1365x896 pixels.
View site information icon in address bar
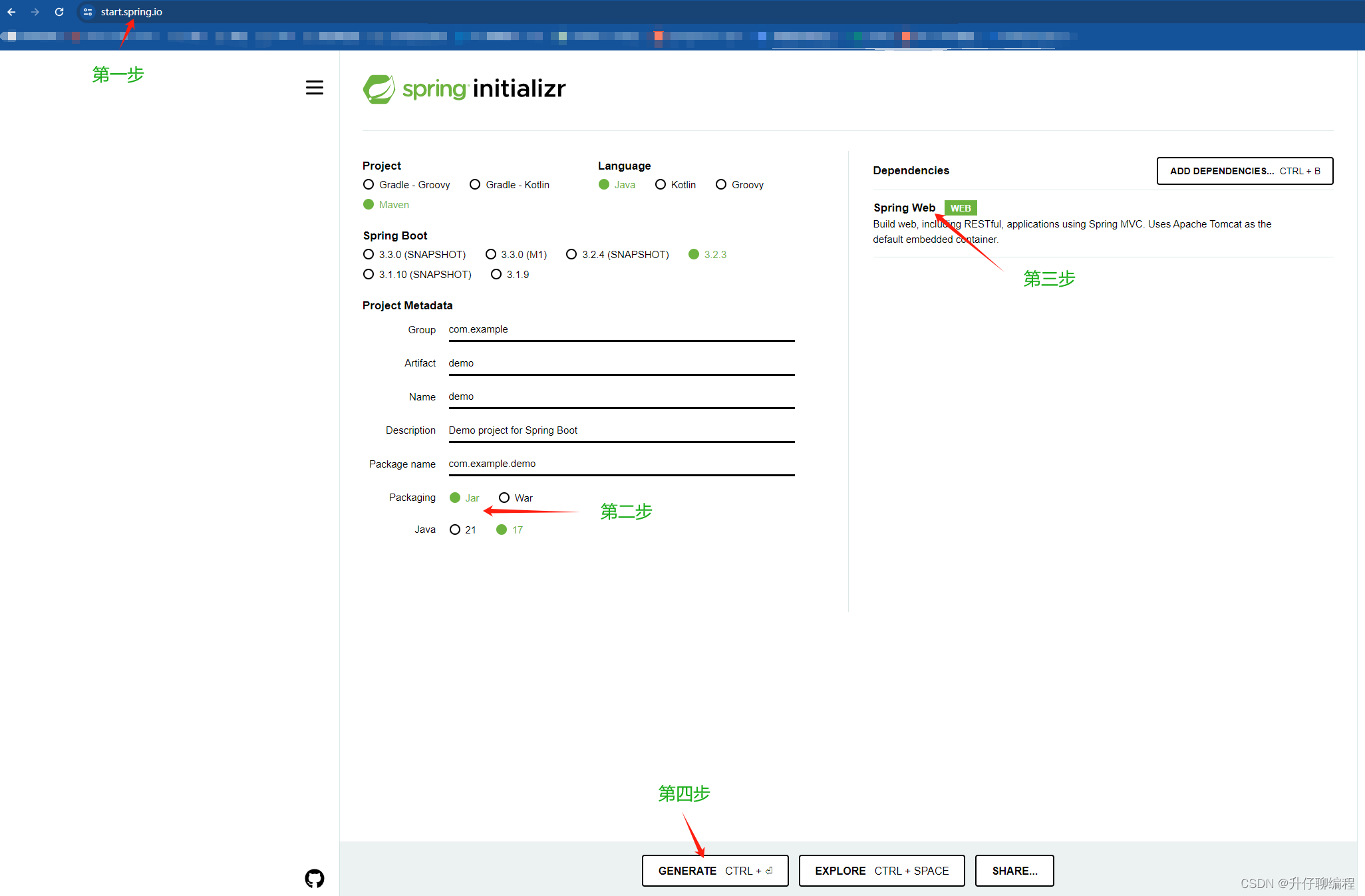88,12
